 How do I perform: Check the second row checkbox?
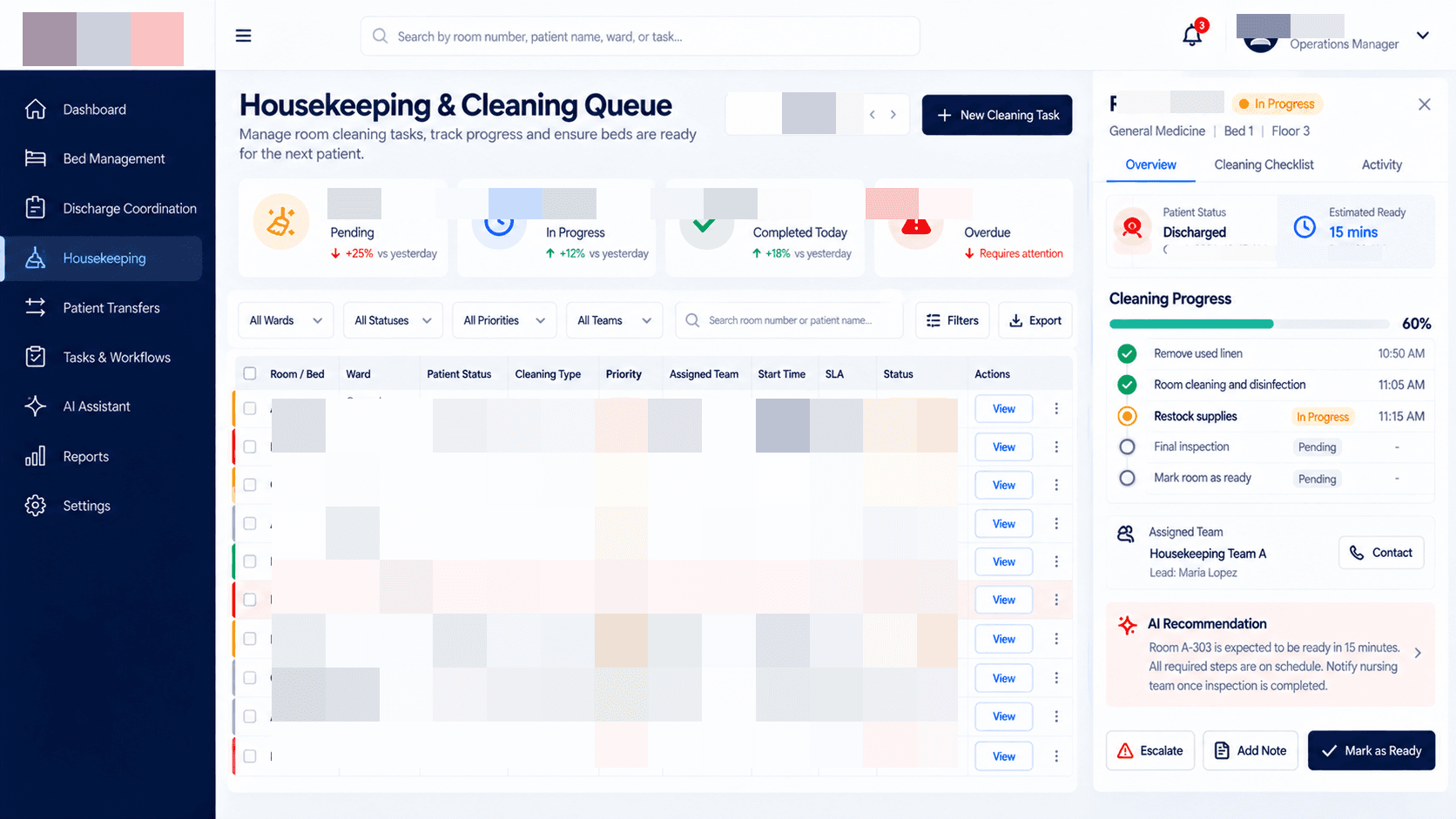point(250,446)
